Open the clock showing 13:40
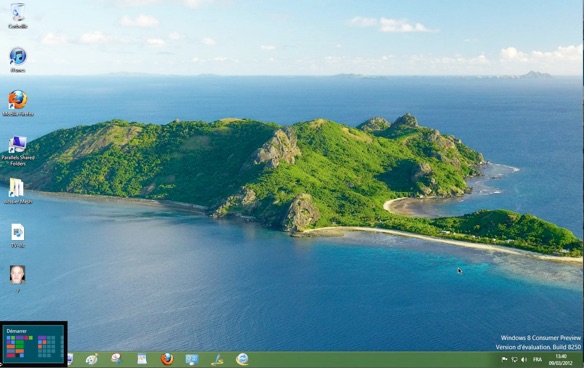 [561, 359]
